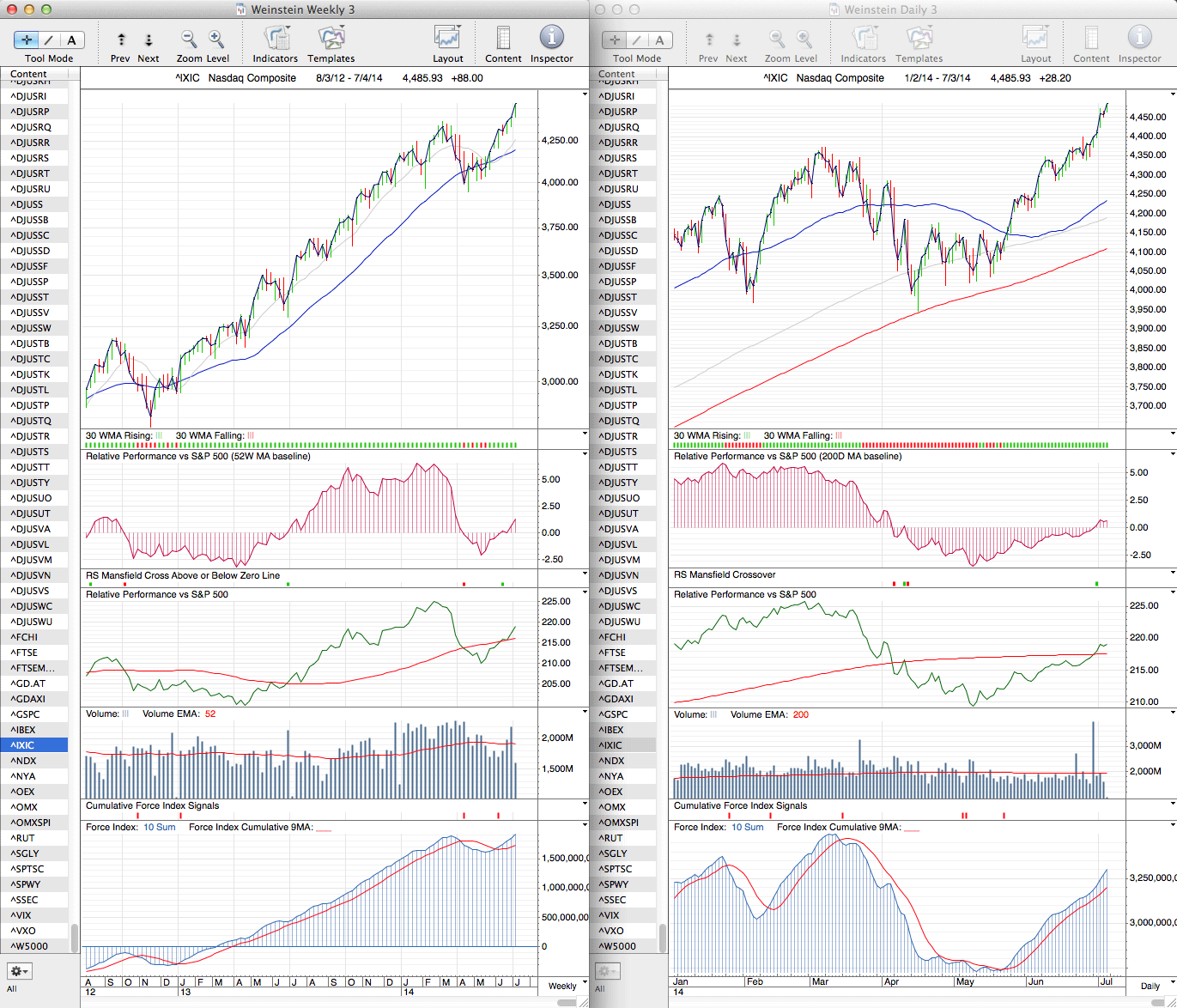Image resolution: width=1177 pixels, height=1008 pixels.
Task: Toggle the Content sidebar icon in Weekly toolbar
Action: pyautogui.click(x=503, y=39)
